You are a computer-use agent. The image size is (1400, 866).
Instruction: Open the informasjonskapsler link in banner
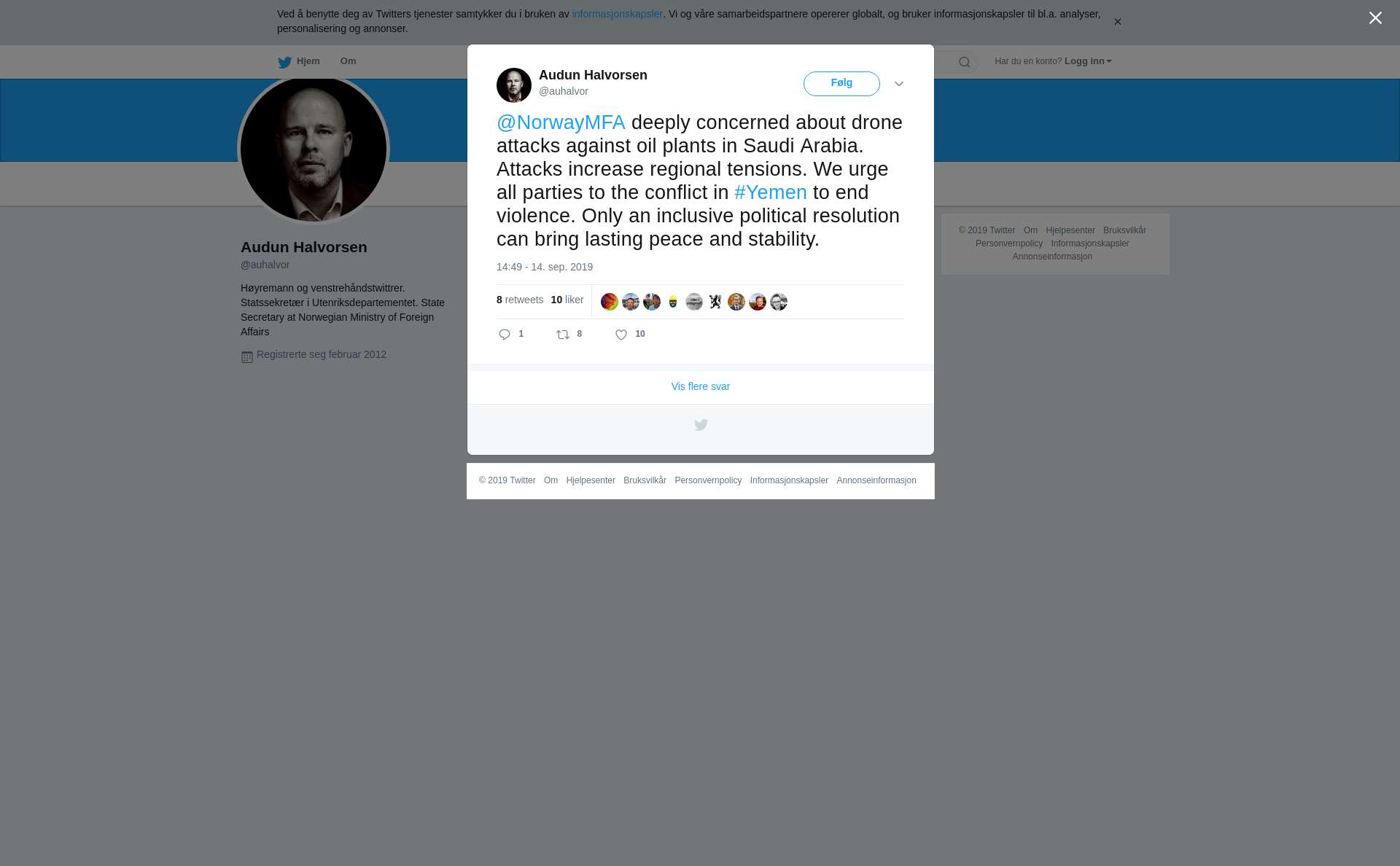pyautogui.click(x=617, y=14)
